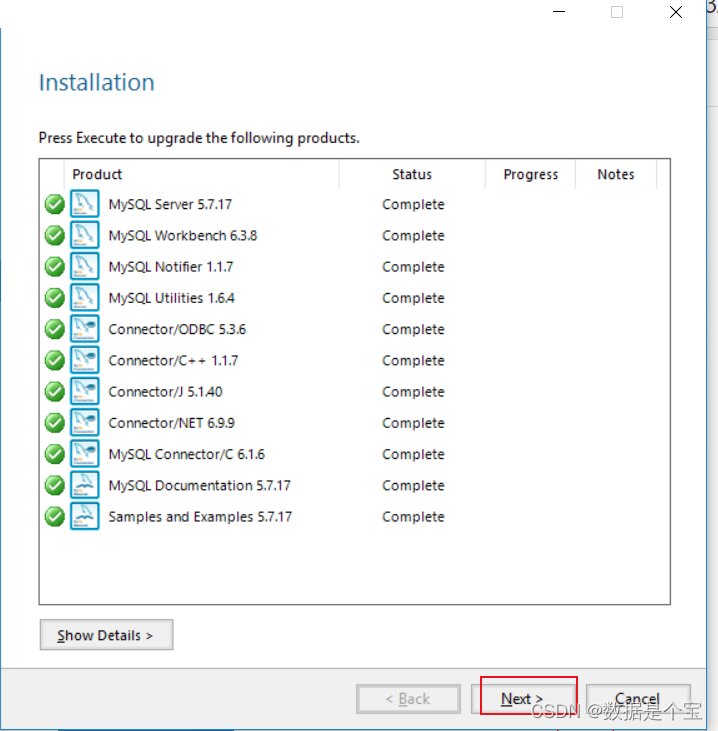The height and width of the screenshot is (731, 718).
Task: Select the Connector/ODBC 5.3.6 row text
Action: 177,329
